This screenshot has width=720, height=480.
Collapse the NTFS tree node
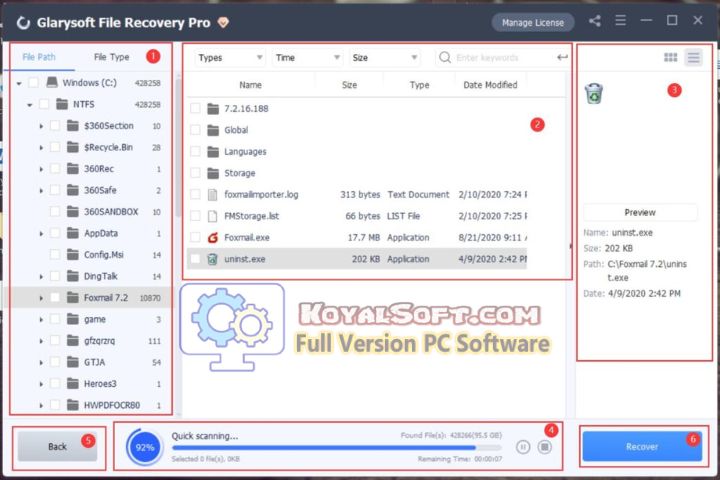click(x=29, y=105)
